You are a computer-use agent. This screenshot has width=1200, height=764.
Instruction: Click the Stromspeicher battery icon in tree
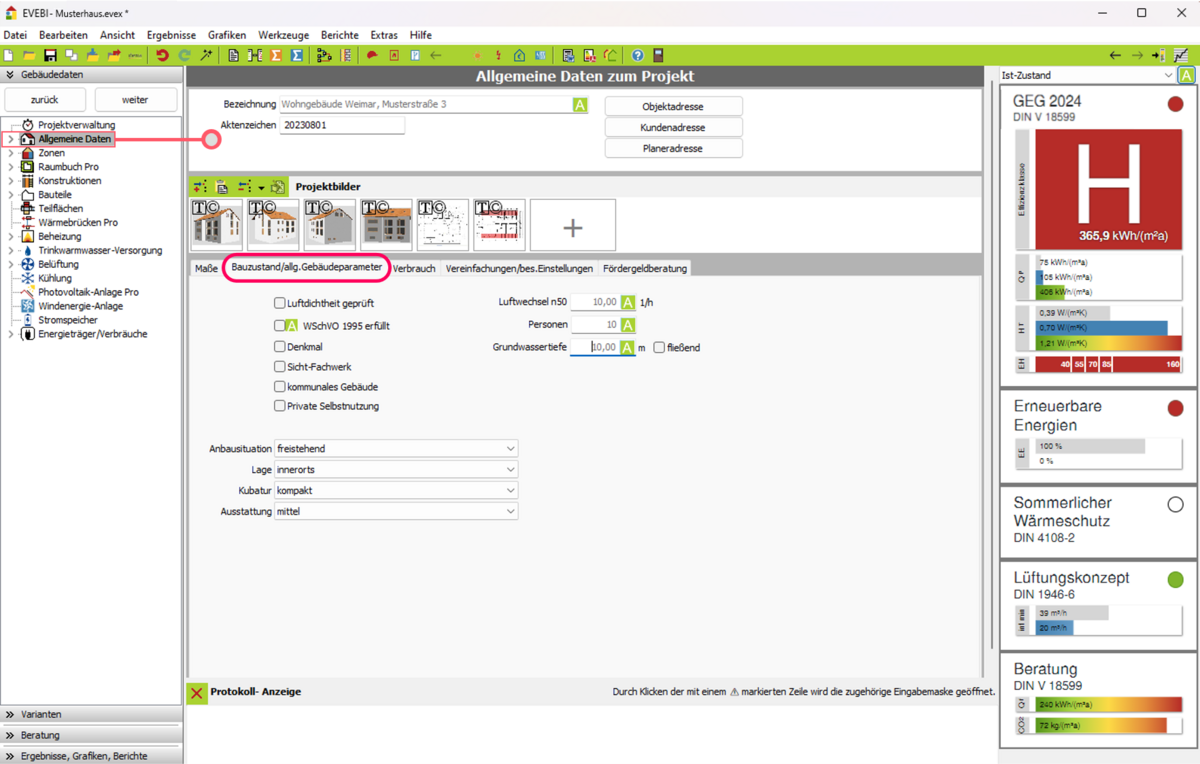tap(28, 320)
